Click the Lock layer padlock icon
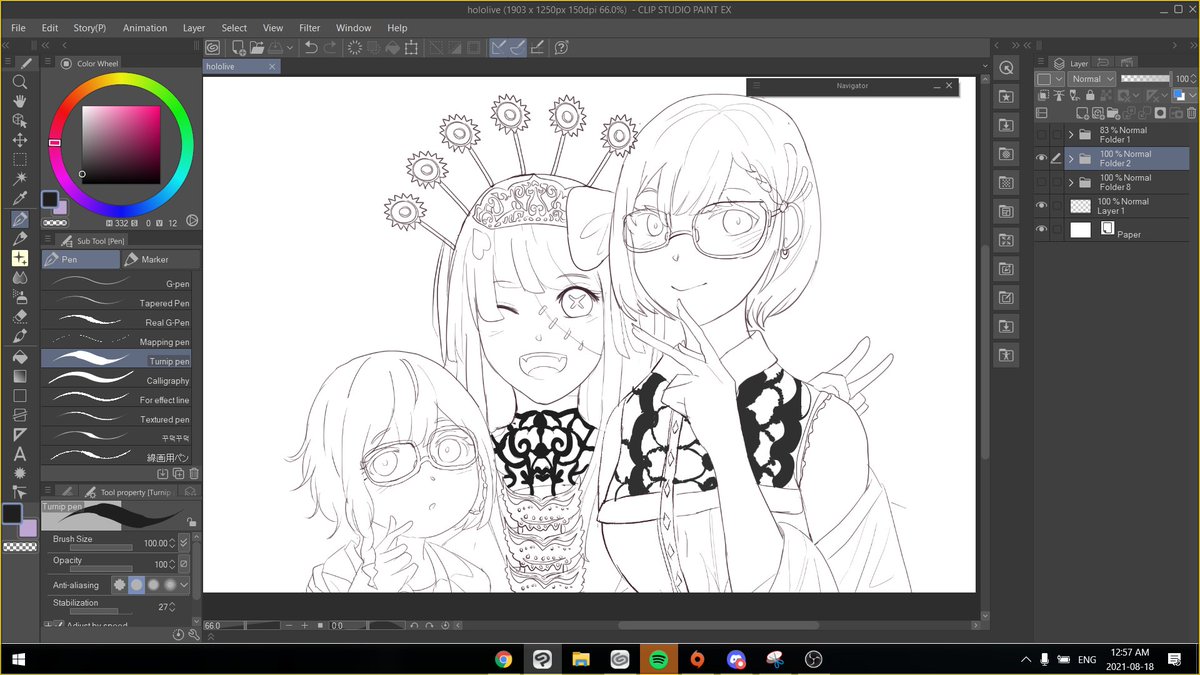Image resolution: width=1200 pixels, height=675 pixels. tap(1090, 95)
